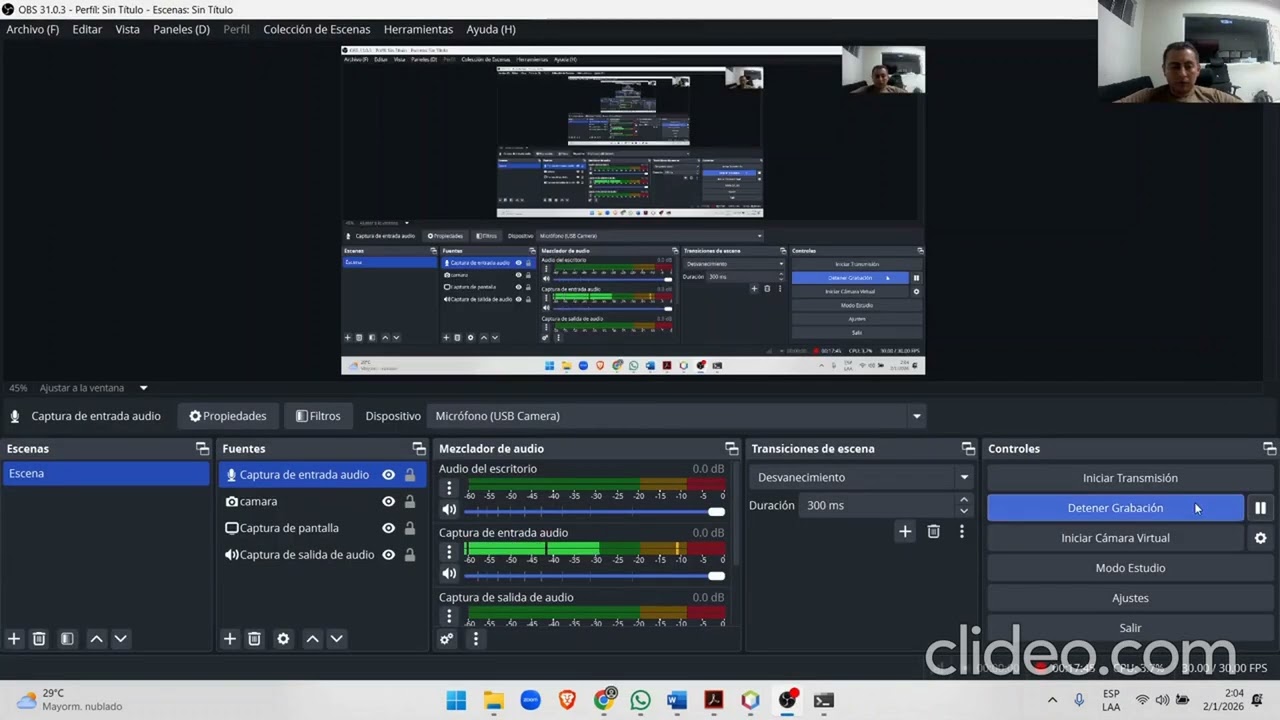Open Herramientas menu
The height and width of the screenshot is (720, 1280).
coord(418,29)
